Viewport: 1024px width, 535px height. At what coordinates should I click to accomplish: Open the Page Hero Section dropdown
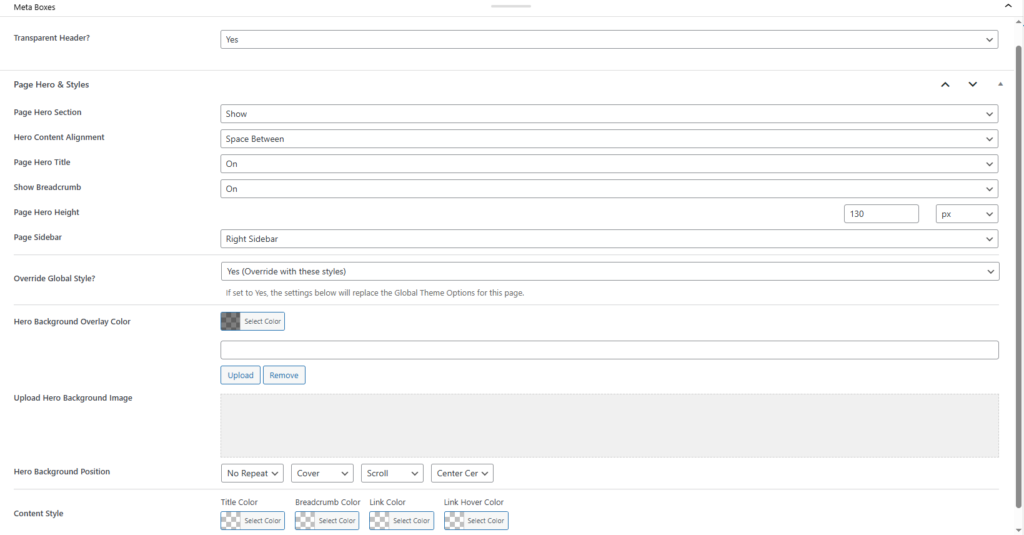(x=608, y=114)
